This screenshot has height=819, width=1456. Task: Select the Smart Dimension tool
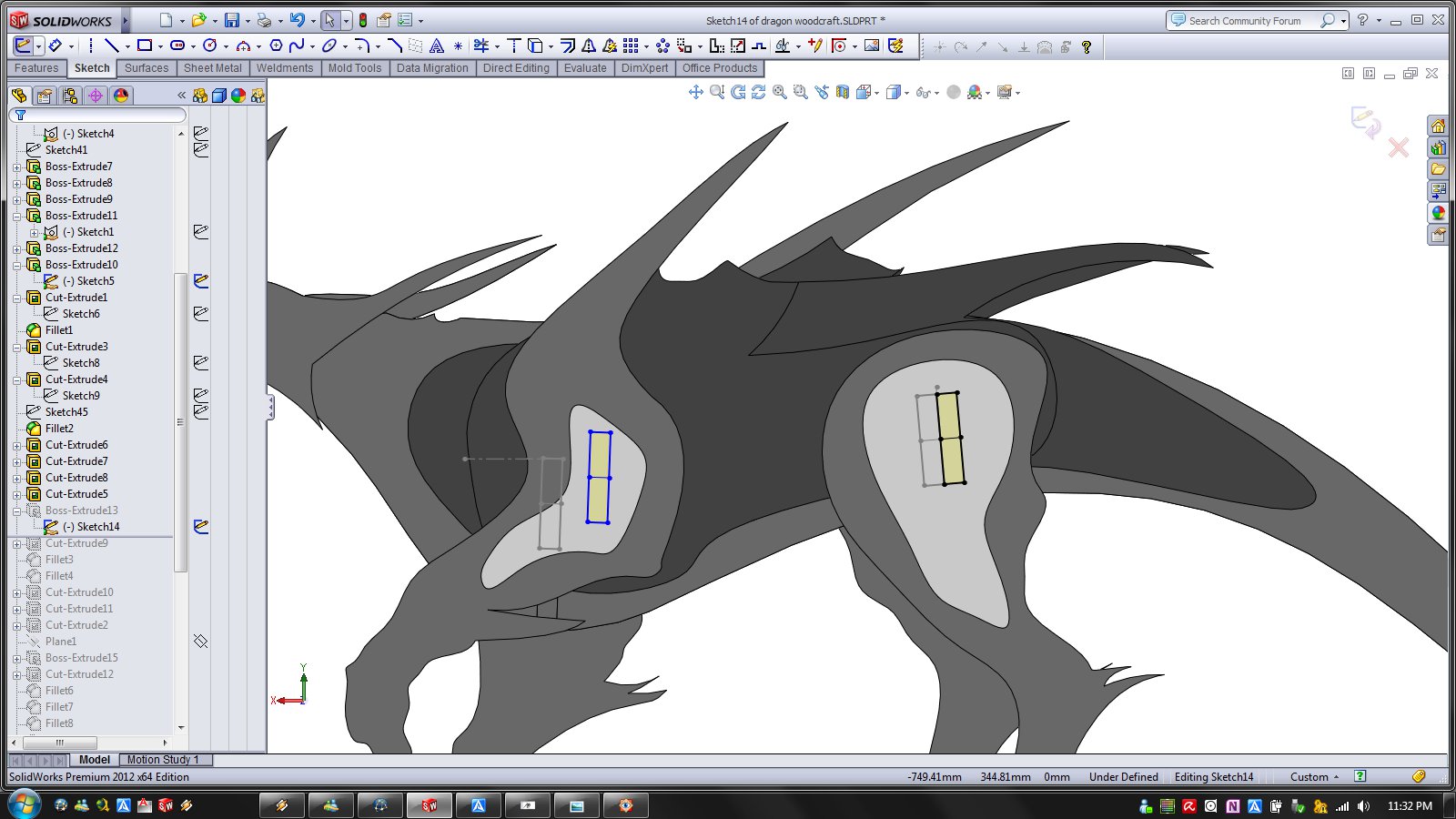pos(56,45)
